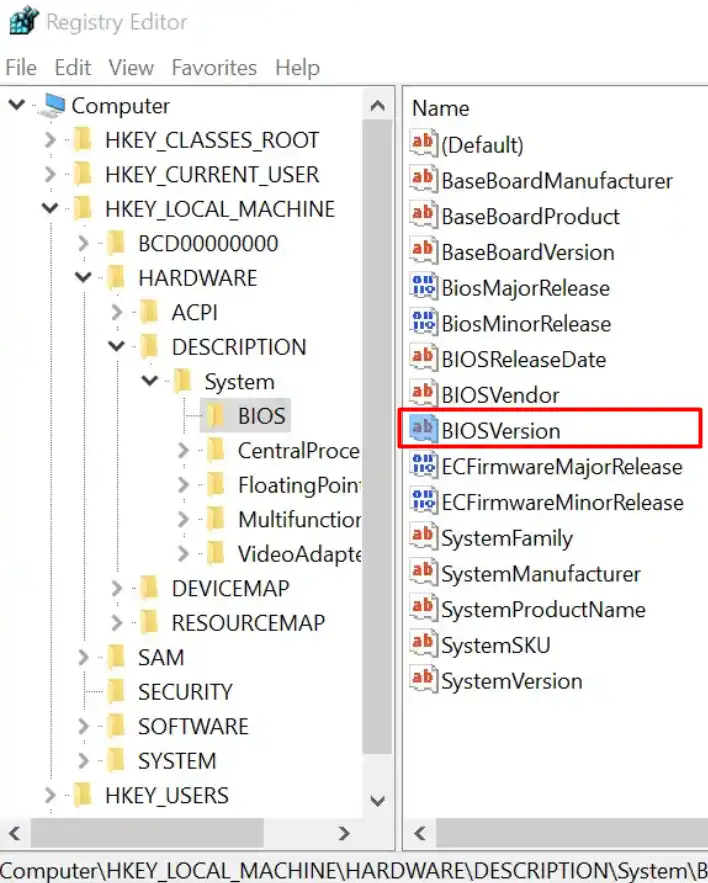Click the BIOSVersion string value icon

tap(424, 430)
